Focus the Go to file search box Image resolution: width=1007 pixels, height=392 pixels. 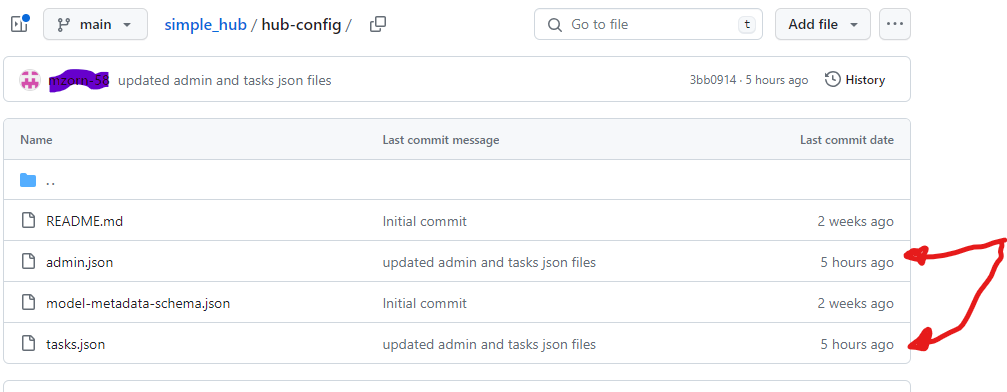[648, 24]
